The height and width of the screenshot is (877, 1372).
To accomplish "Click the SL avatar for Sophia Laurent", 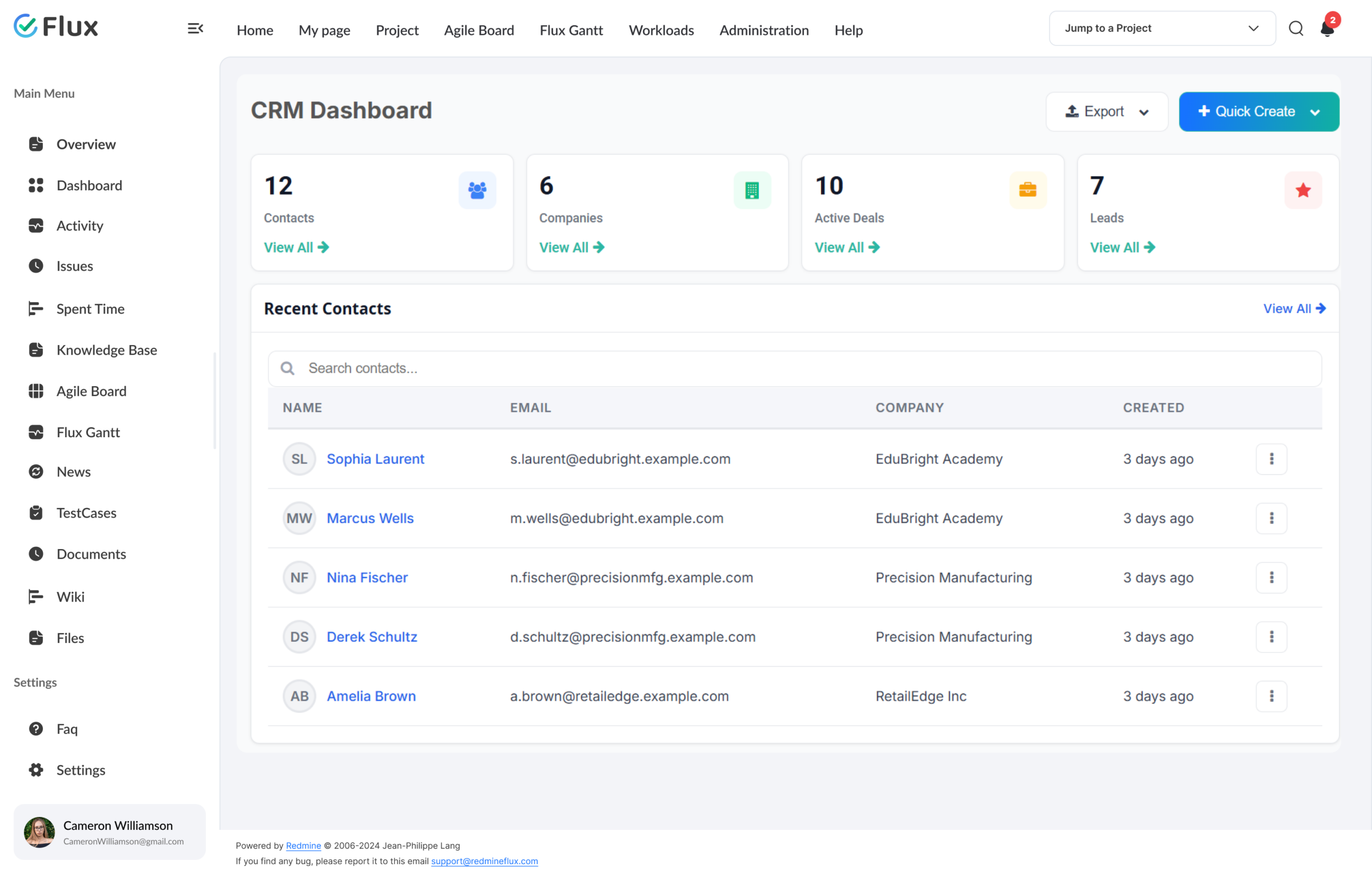I will [x=299, y=459].
